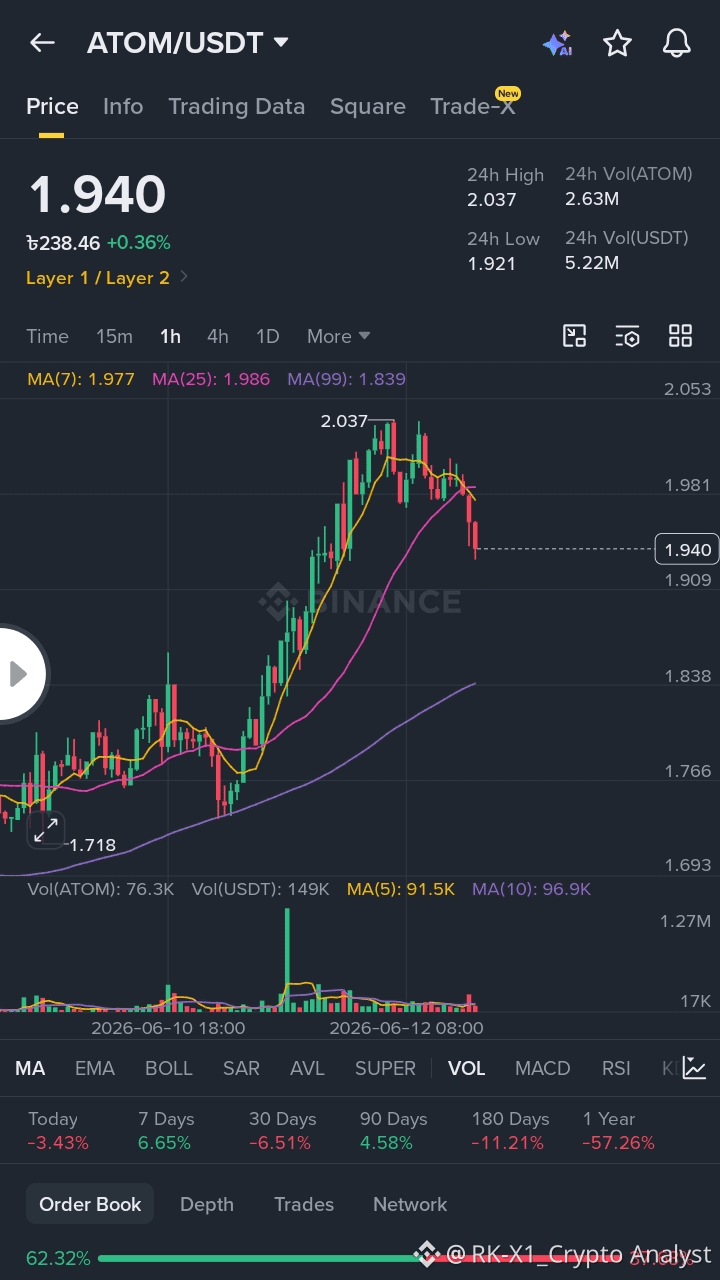Expand Layer 1 / Layer 2 category
Image resolution: width=720 pixels, height=1280 pixels.
(x=107, y=278)
